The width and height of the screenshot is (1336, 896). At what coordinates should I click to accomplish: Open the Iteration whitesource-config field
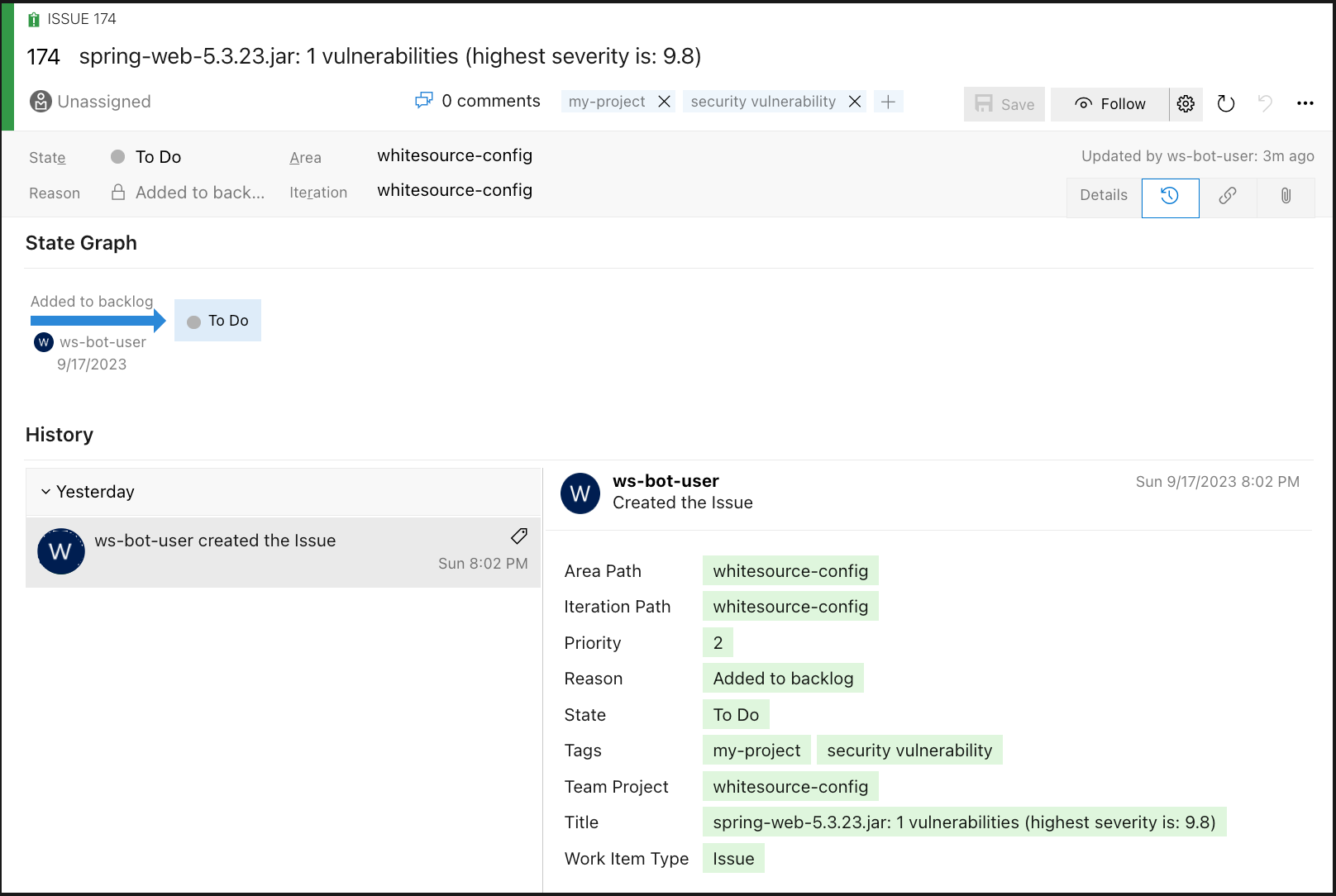(x=455, y=191)
